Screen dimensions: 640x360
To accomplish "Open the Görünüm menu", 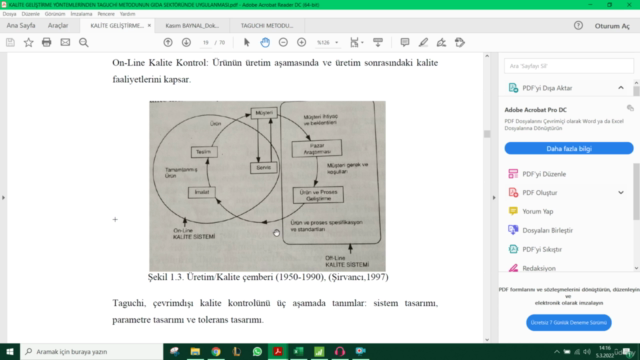I will coord(55,14).
